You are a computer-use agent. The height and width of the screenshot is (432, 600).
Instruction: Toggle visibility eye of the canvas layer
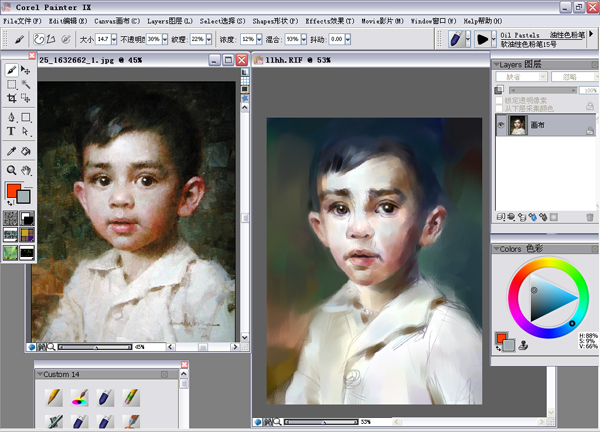click(x=501, y=125)
